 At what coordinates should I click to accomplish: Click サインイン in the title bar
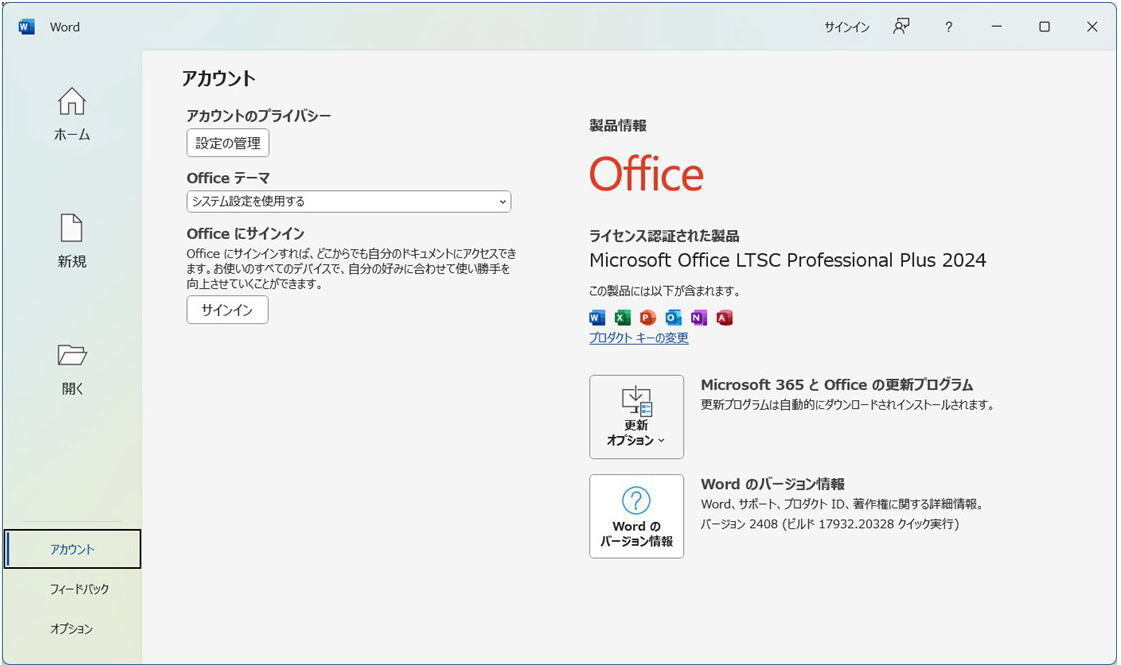846,27
